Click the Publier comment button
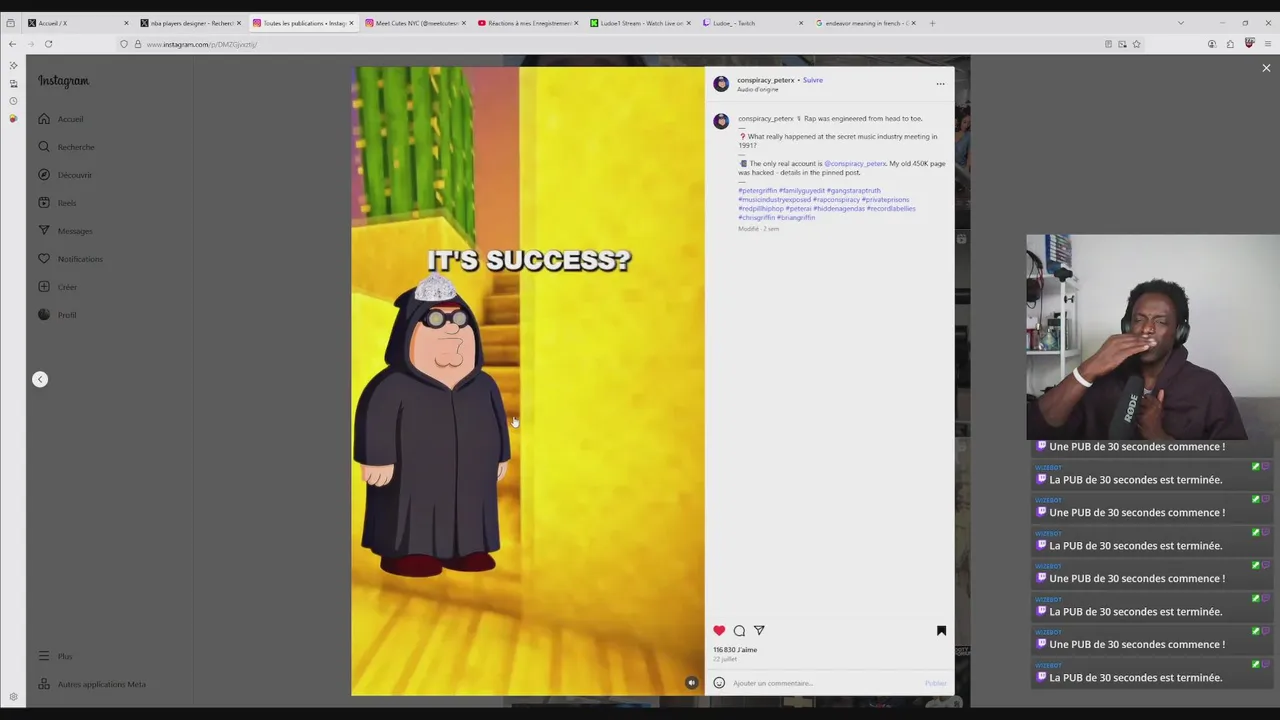Screen dimensions: 1280x720 pyautogui.click(x=935, y=683)
